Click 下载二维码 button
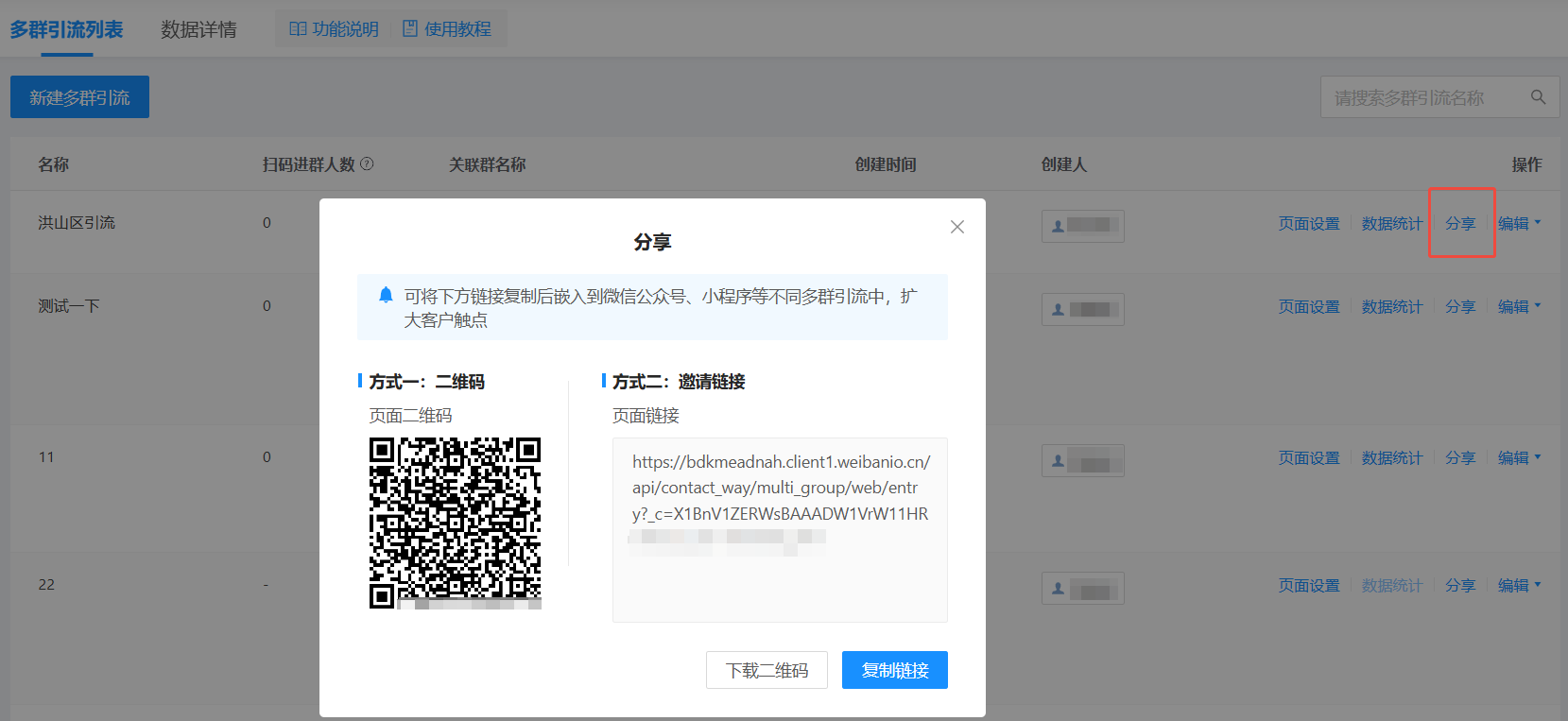This screenshot has width=1568, height=721. coord(767,670)
